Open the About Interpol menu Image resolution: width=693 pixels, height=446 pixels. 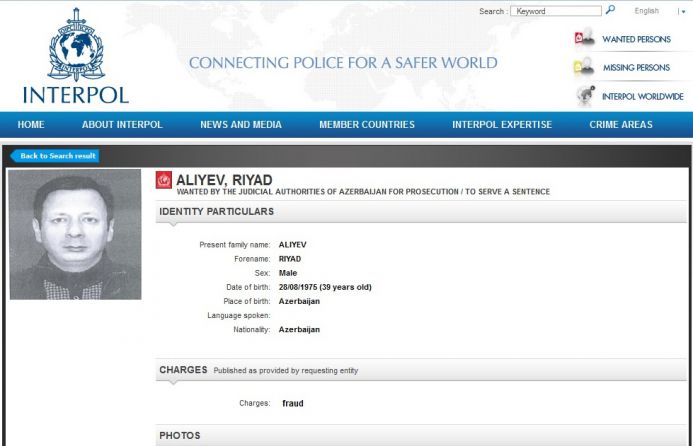122,125
